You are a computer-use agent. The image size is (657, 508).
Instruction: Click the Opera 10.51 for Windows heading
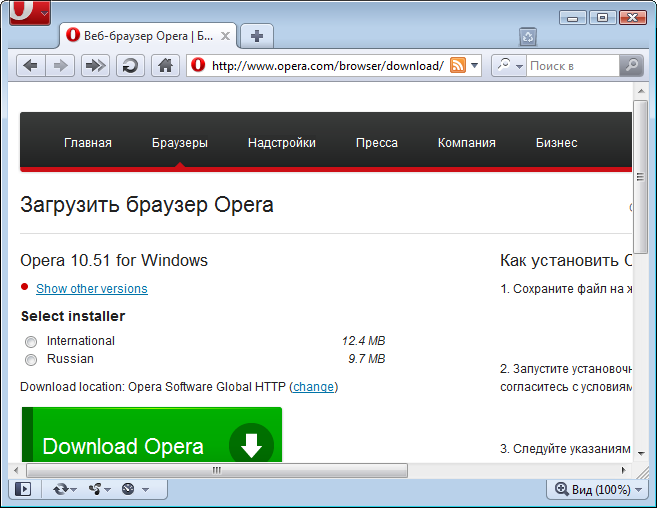(114, 260)
